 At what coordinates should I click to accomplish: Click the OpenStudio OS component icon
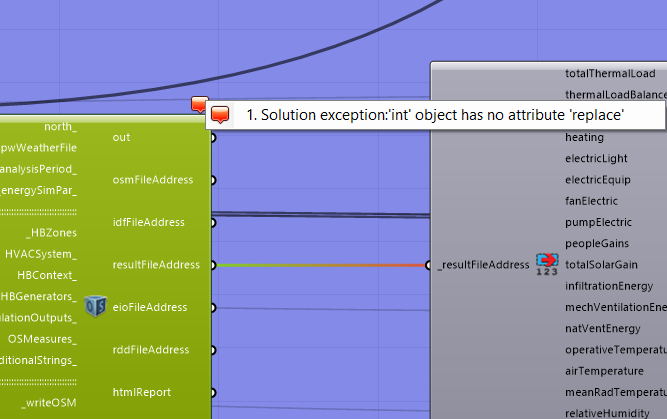pos(95,306)
